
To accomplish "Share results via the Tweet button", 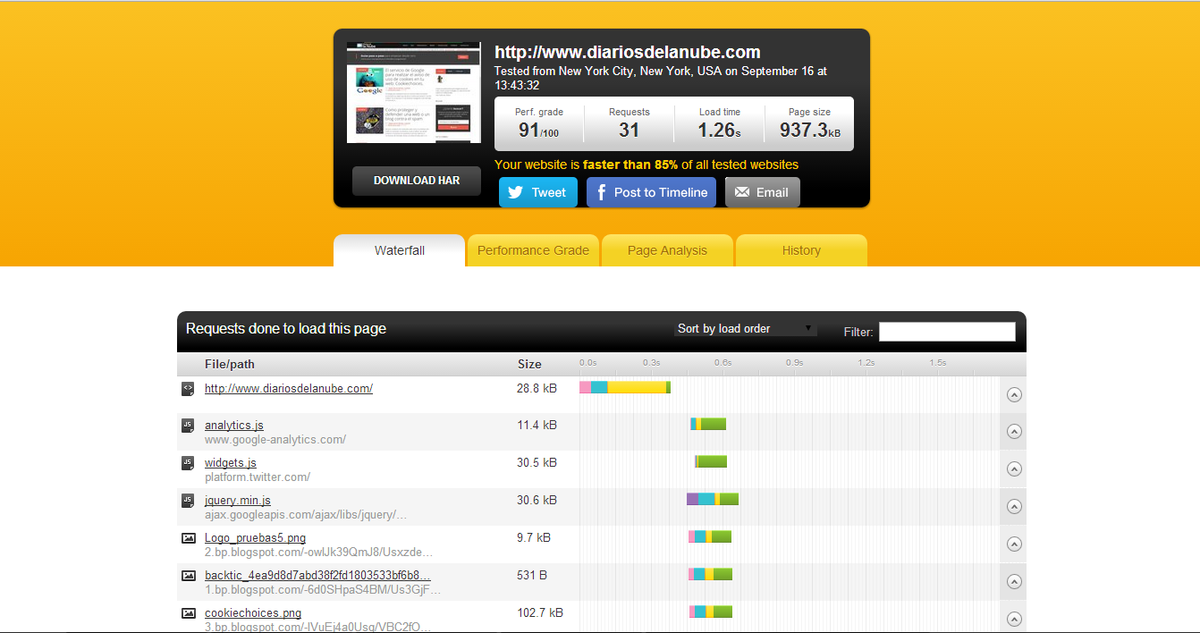I will point(538,193).
